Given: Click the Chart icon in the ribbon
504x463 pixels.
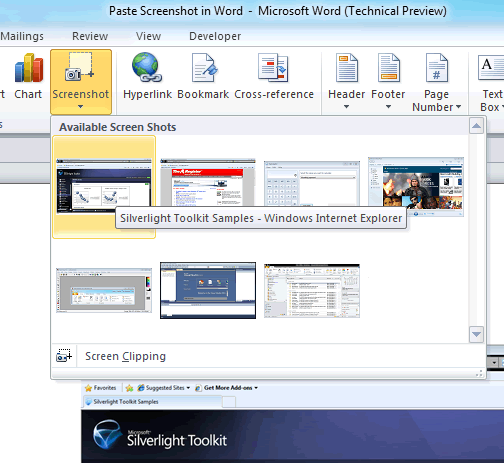Looking at the screenshot, I should coord(29,68).
